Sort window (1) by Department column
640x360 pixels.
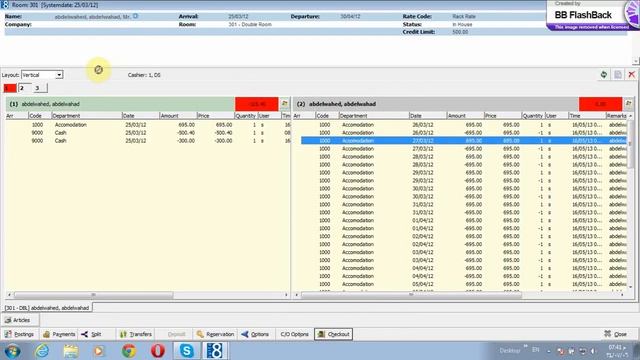[x=87, y=116]
